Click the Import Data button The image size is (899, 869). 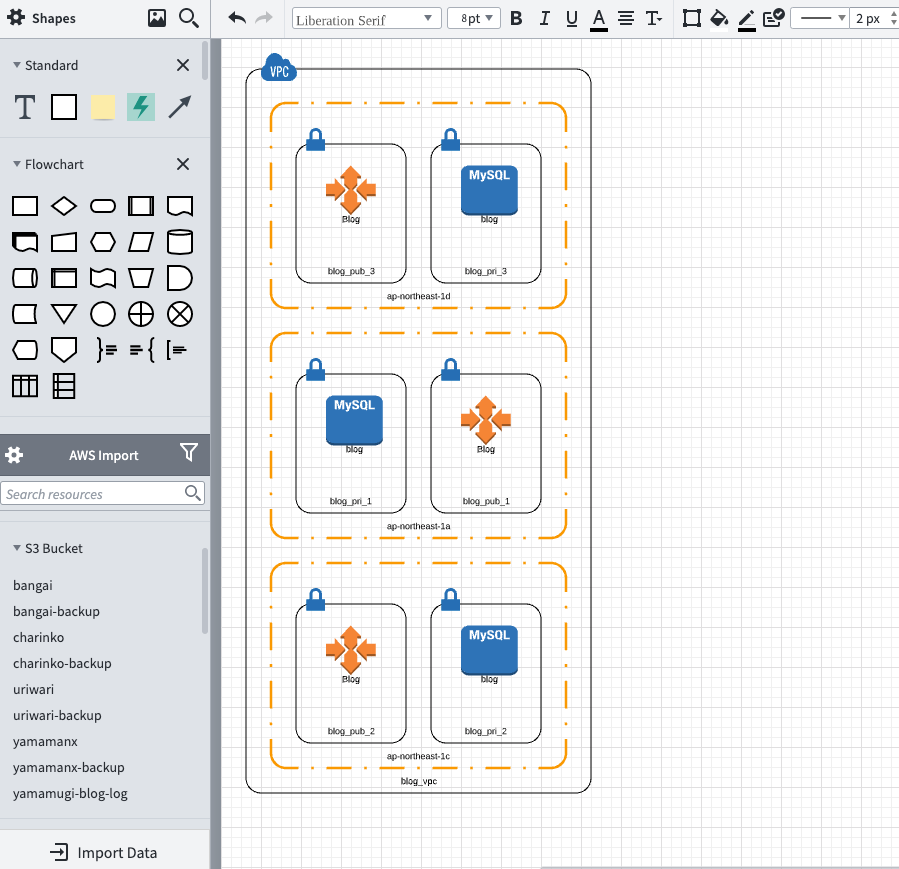[104, 852]
